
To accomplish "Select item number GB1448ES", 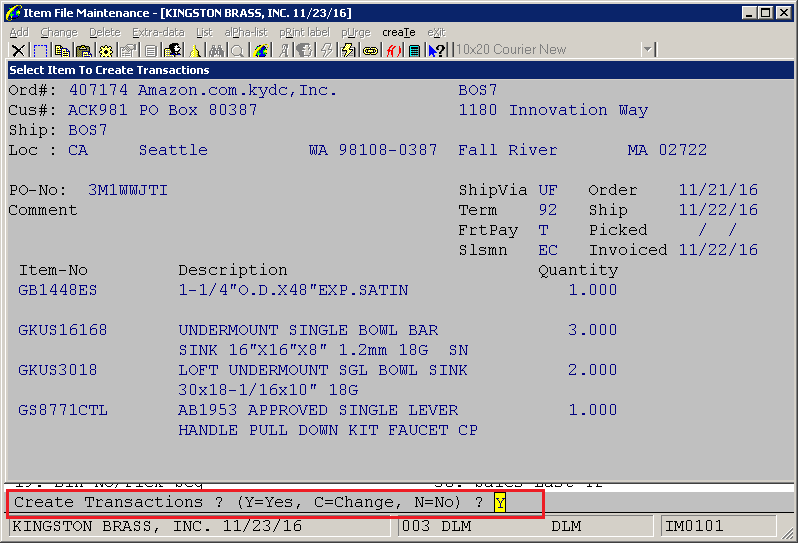I will (58, 290).
